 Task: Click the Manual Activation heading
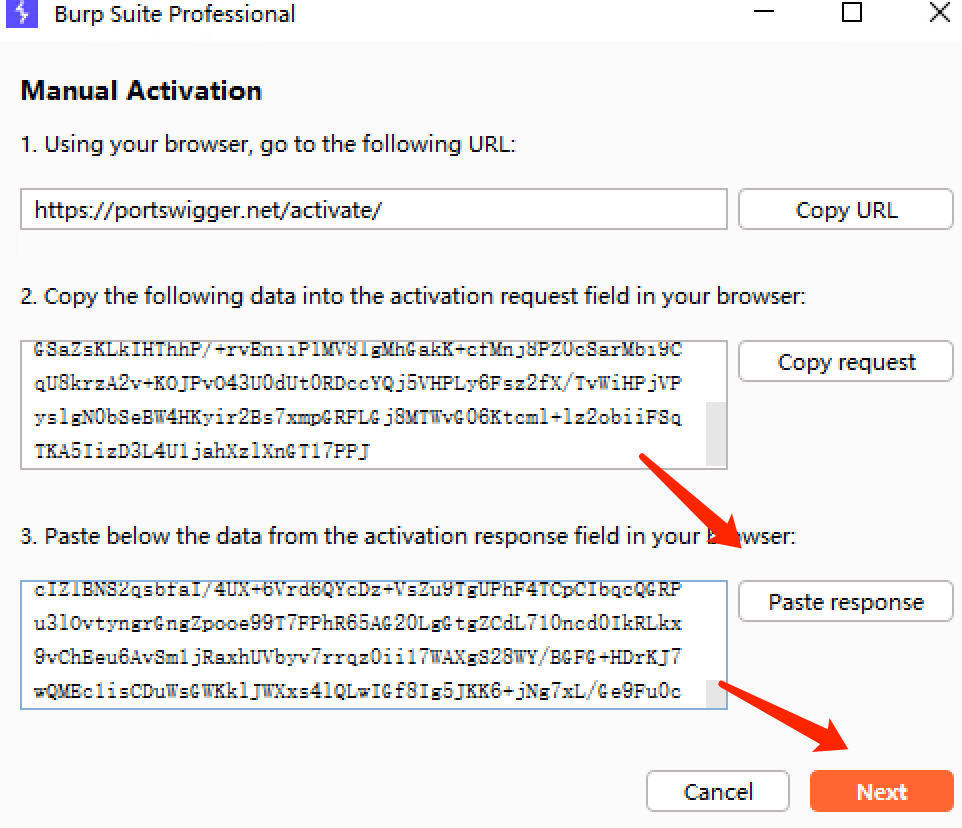click(141, 91)
